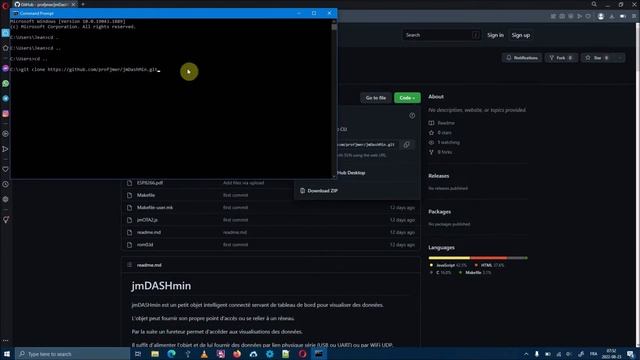Open the Opera sidebar player icon
This screenshot has height=360, width=640.
[5, 133]
